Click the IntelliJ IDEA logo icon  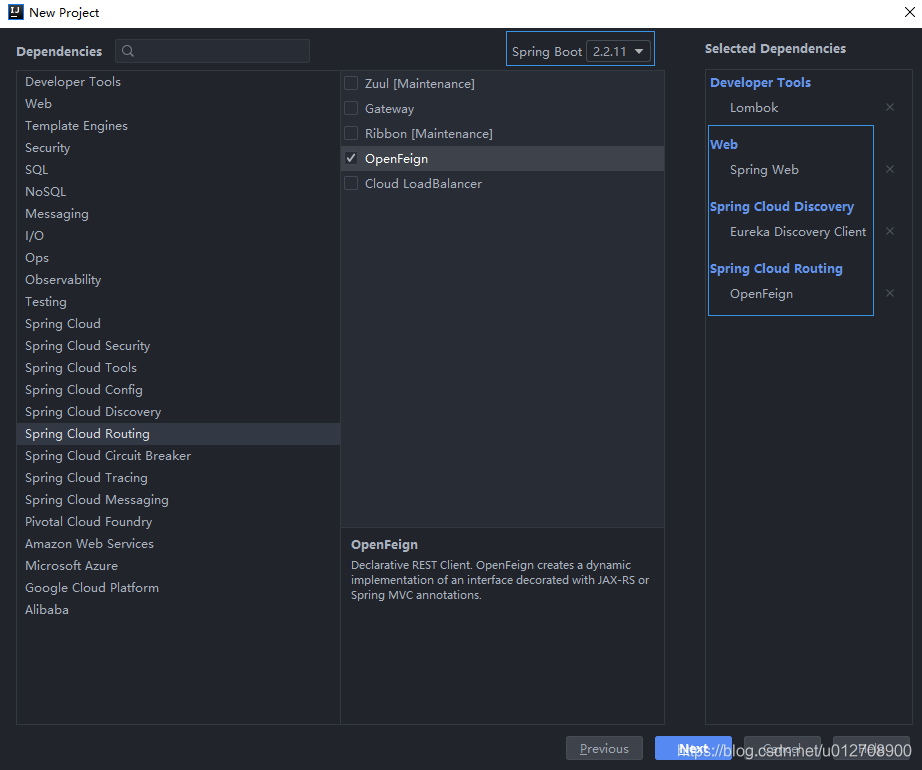pyautogui.click(x=16, y=12)
